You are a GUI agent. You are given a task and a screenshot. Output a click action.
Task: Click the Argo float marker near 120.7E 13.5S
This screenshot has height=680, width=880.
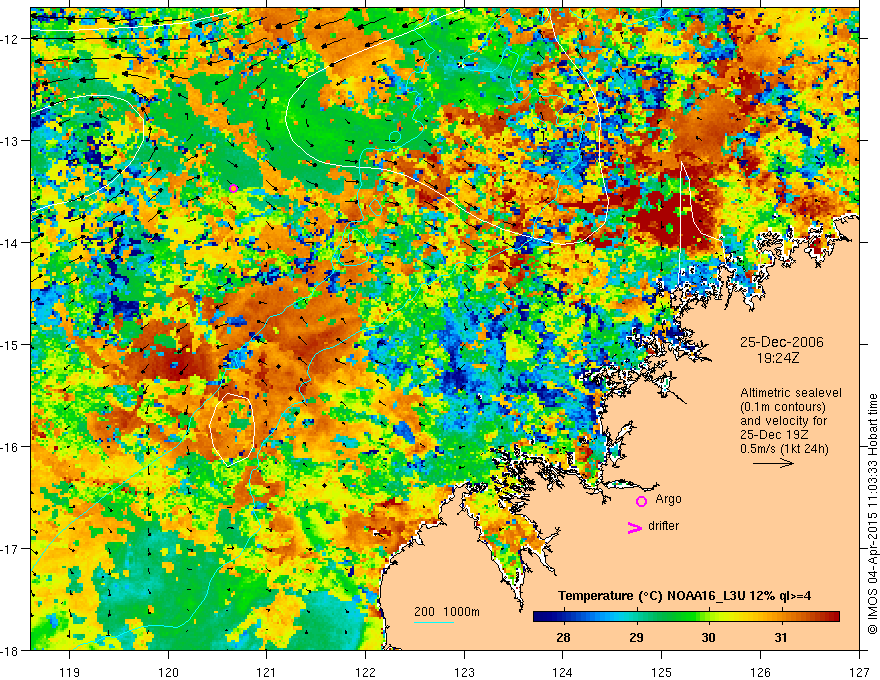[x=233, y=189]
